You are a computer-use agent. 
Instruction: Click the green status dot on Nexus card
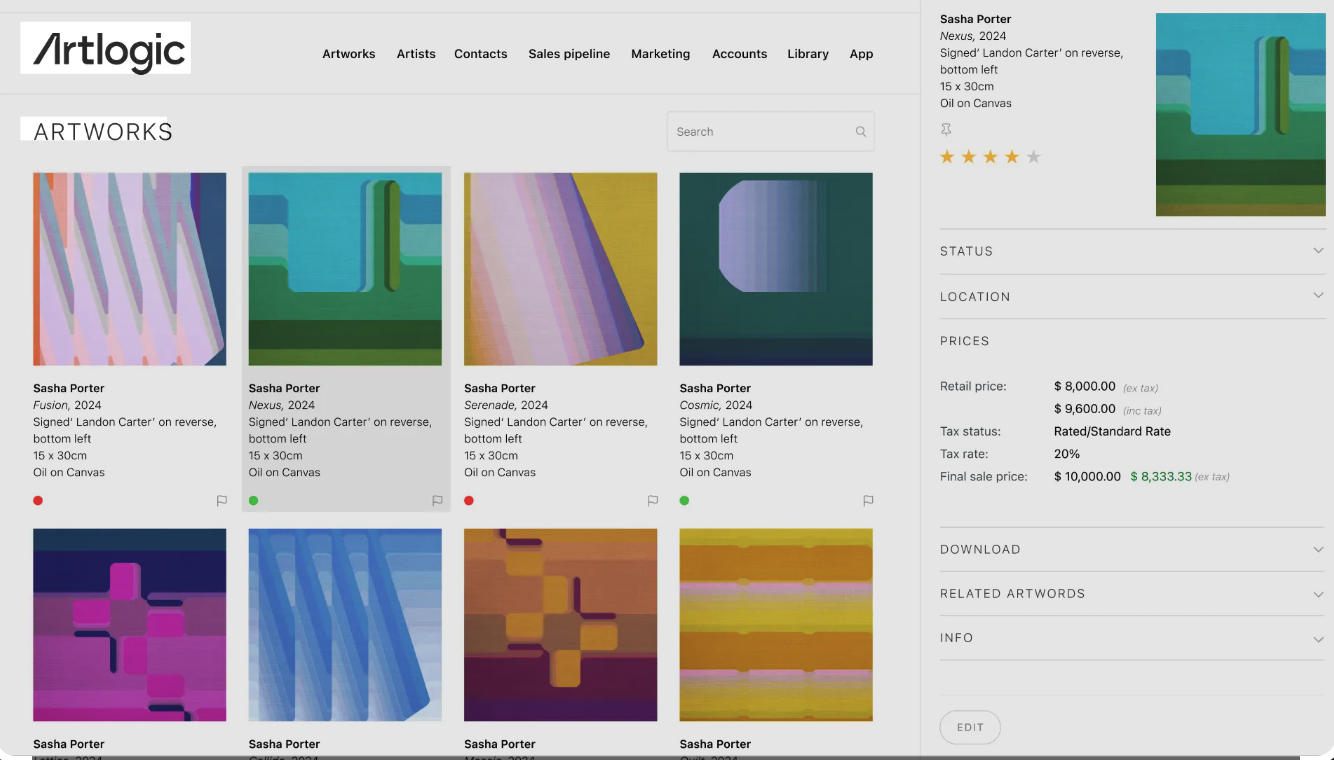click(254, 501)
